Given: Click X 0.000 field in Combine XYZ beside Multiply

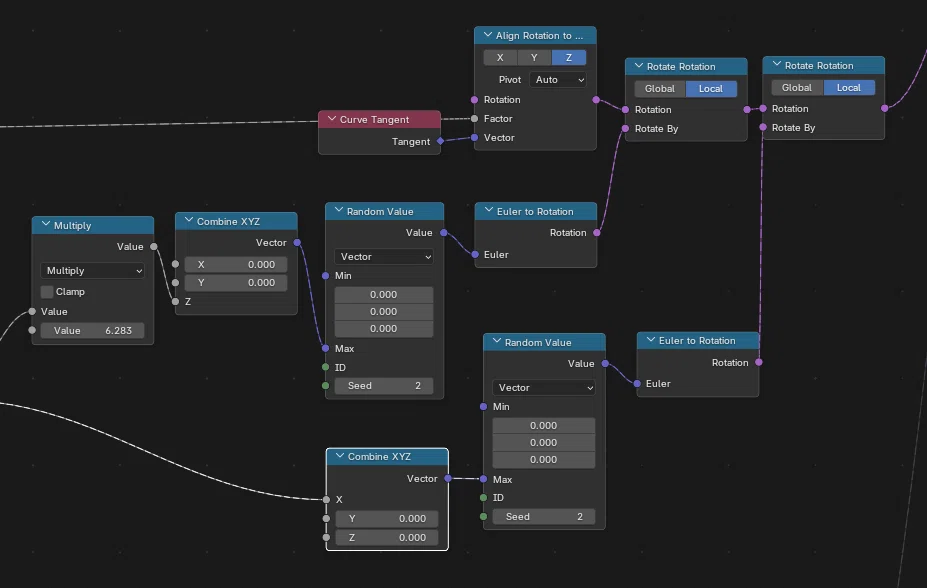Looking at the screenshot, I should (236, 265).
